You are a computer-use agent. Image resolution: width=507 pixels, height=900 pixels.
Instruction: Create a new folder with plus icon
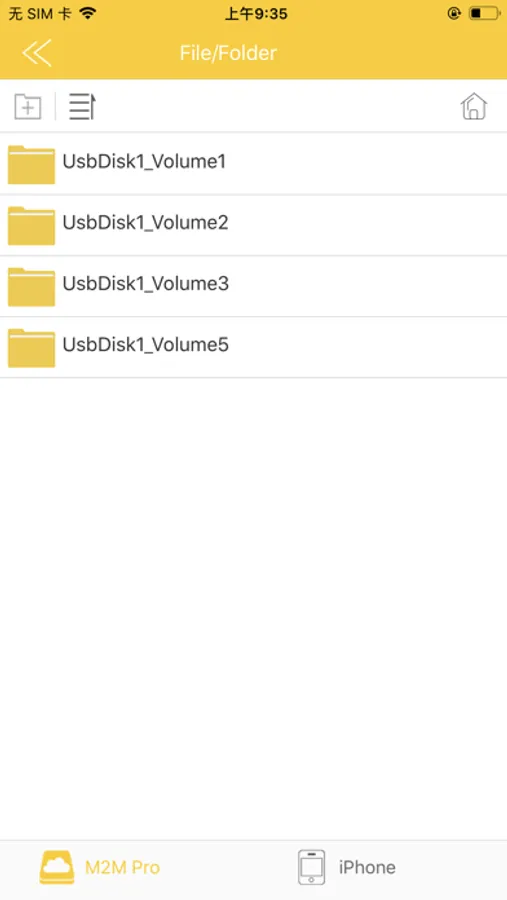[28, 106]
